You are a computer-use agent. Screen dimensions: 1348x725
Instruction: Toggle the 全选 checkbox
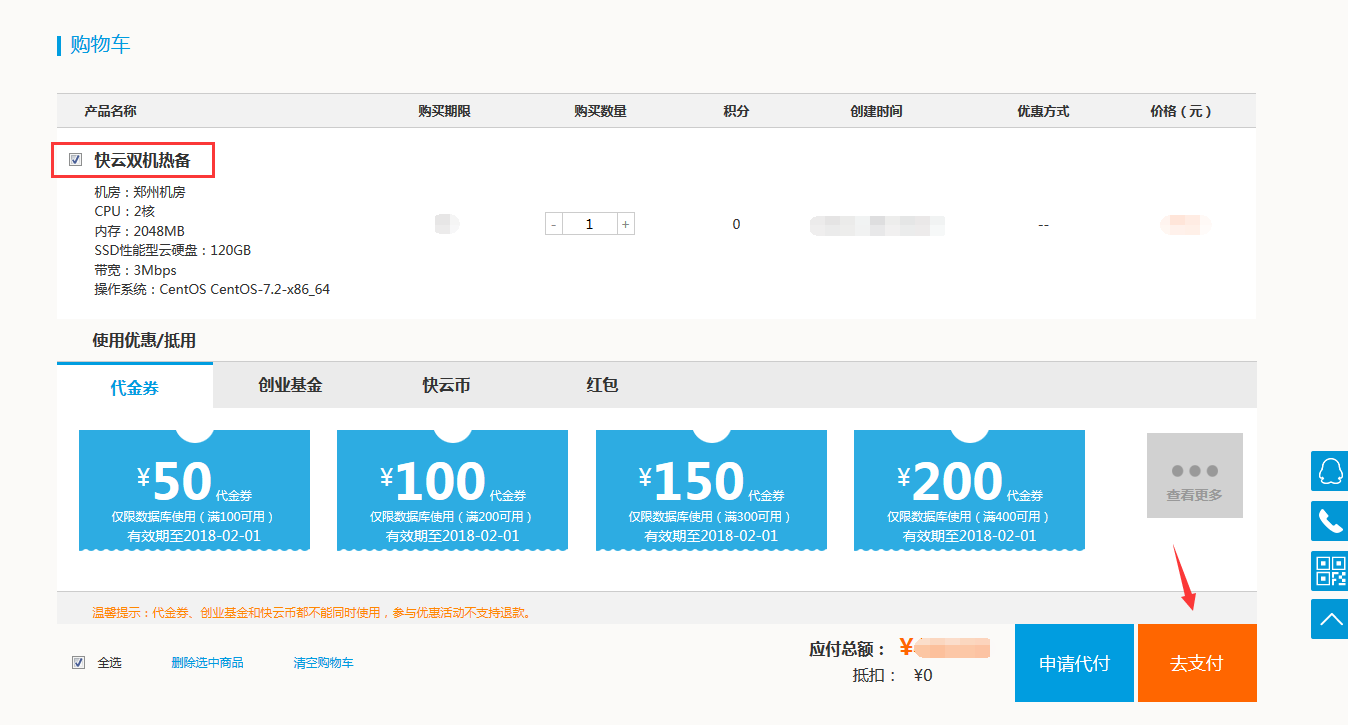(x=79, y=662)
